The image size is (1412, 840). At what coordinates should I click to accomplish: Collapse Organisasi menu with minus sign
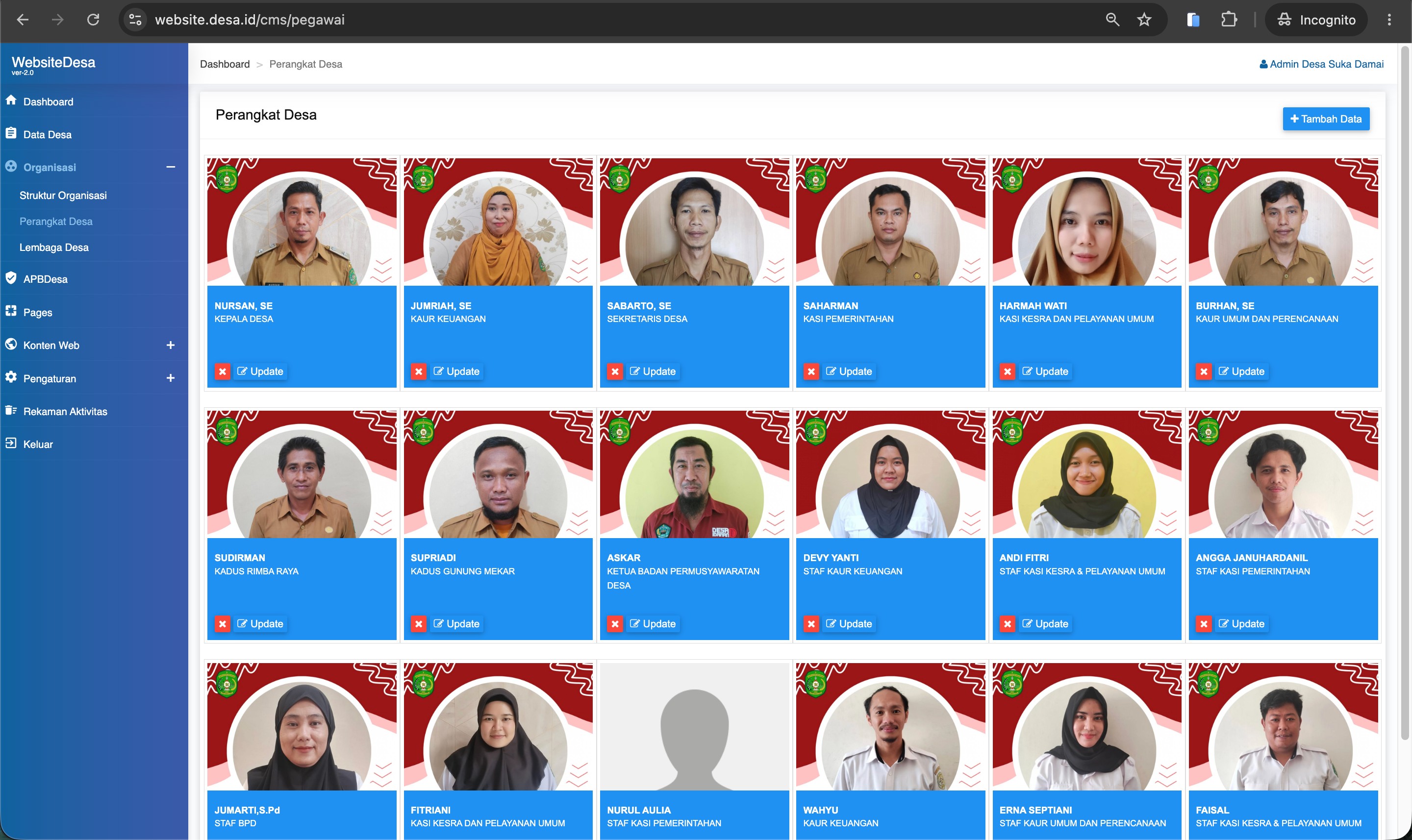point(171,167)
